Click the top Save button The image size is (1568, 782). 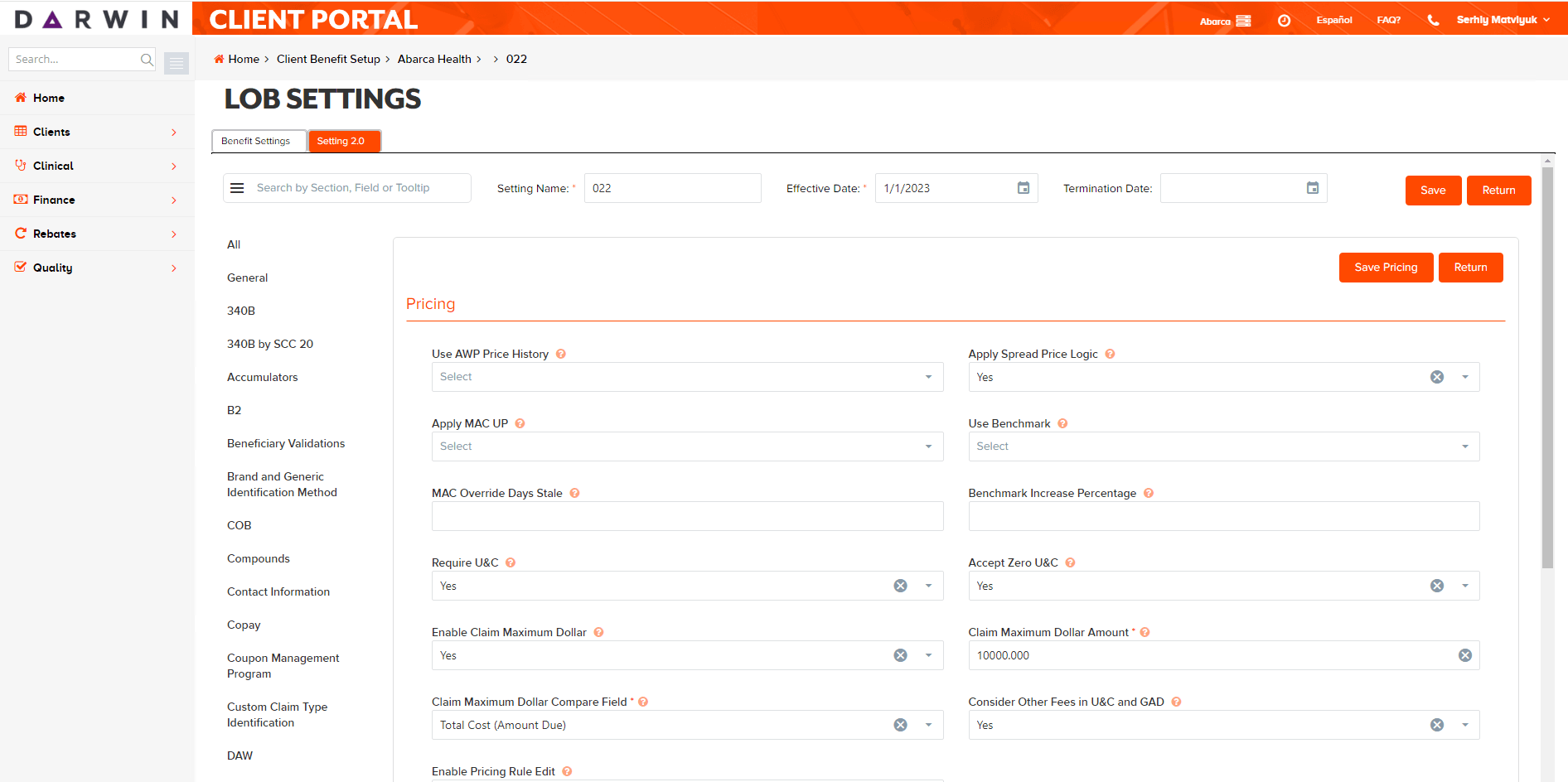(x=1433, y=191)
